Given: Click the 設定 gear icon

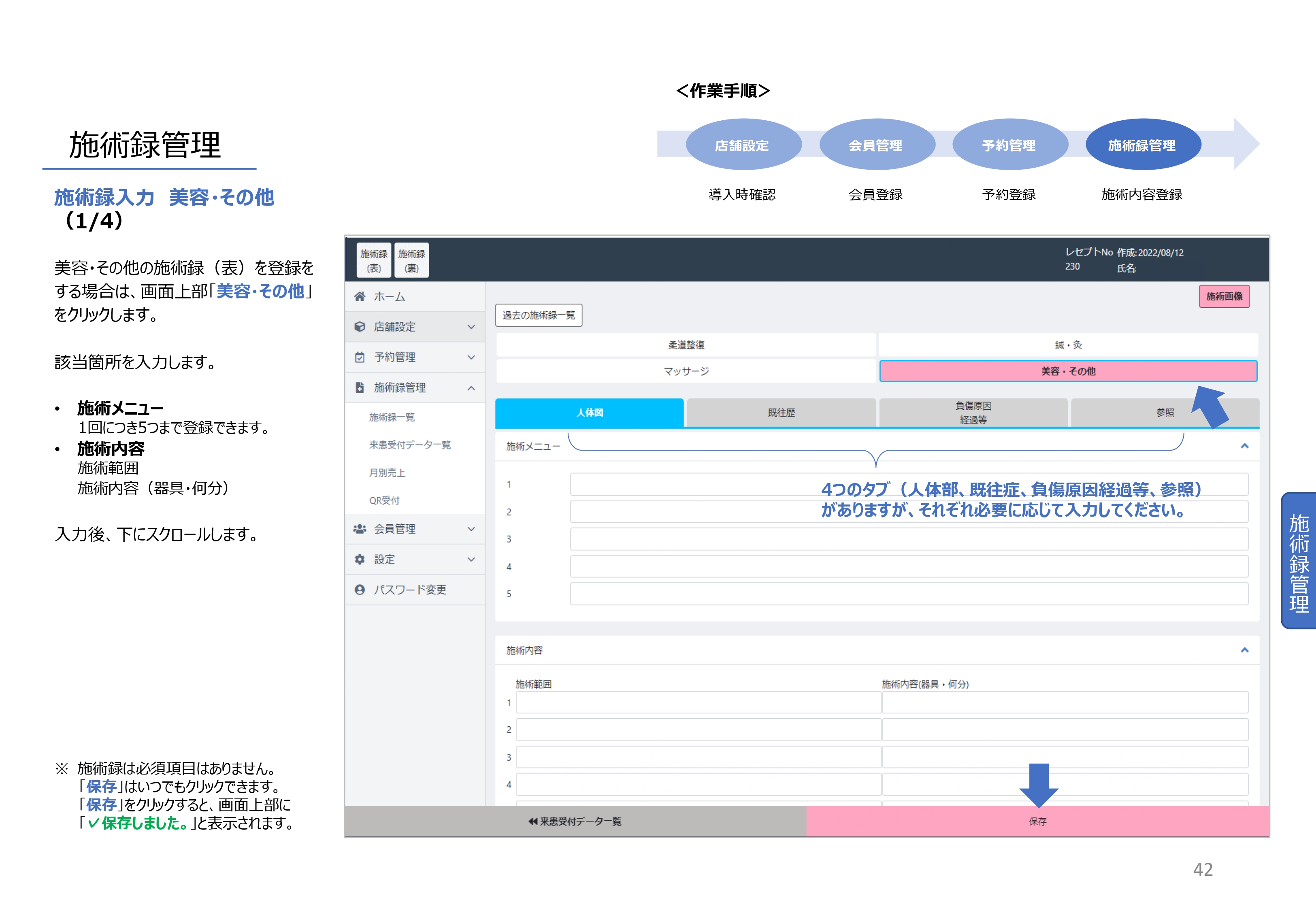Looking at the screenshot, I should pos(360,560).
